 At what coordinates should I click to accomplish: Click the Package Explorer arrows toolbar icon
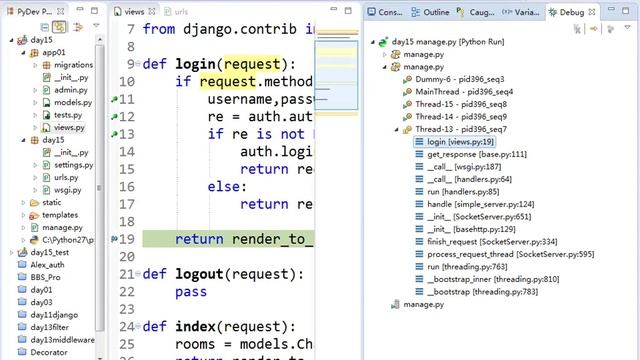78,27
